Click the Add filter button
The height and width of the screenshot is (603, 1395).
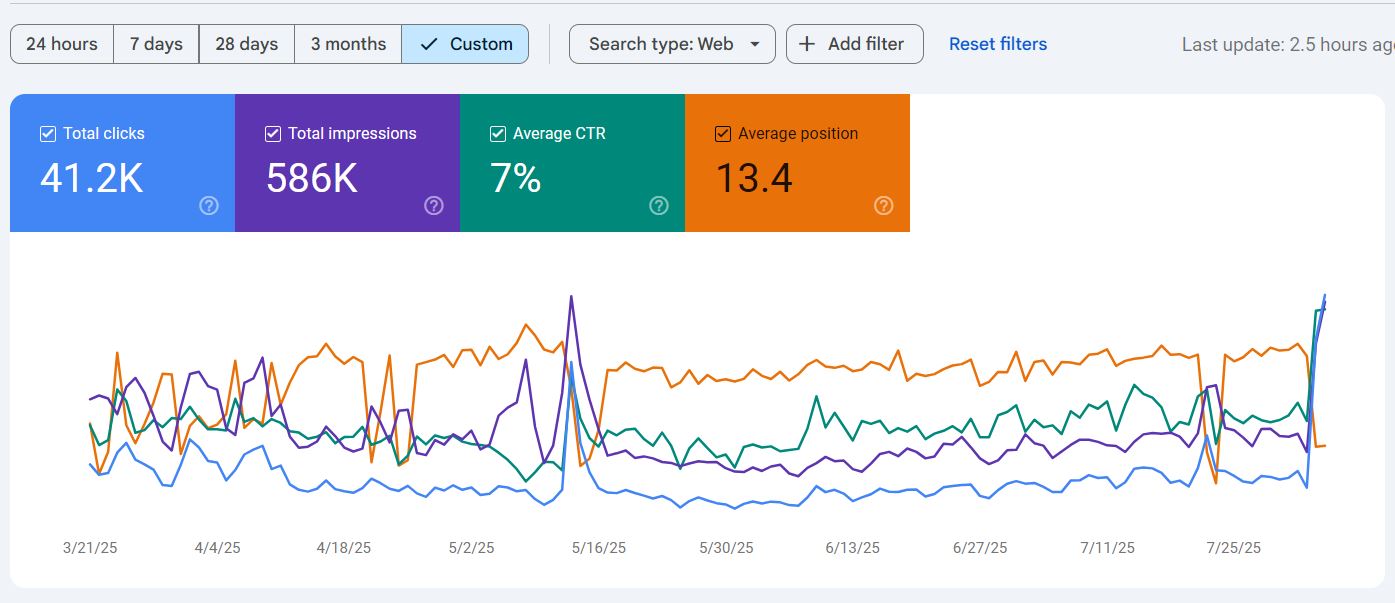pyautogui.click(x=855, y=44)
